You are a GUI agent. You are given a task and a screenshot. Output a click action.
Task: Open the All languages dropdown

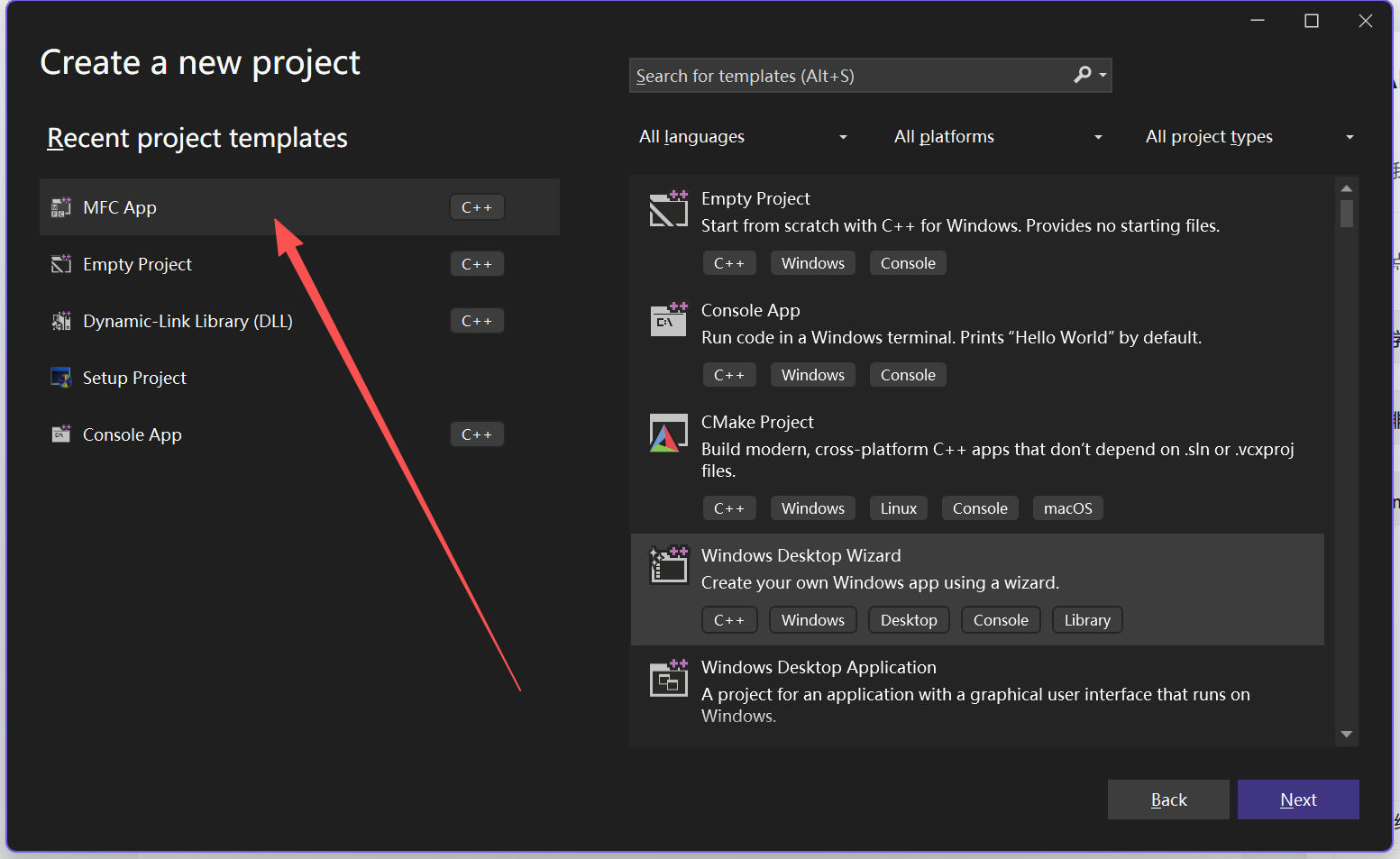click(744, 137)
